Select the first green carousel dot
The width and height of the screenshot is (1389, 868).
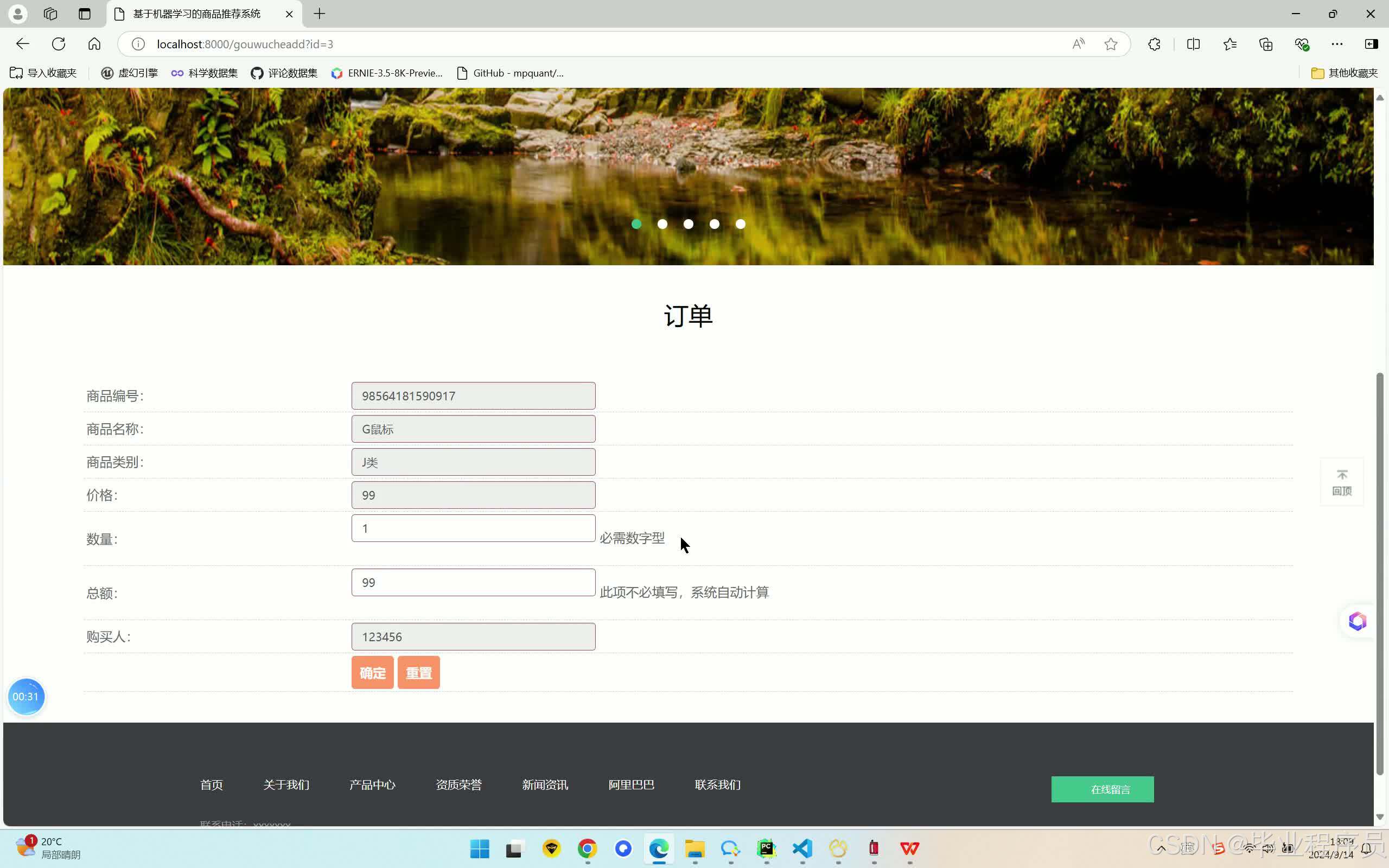(x=636, y=224)
